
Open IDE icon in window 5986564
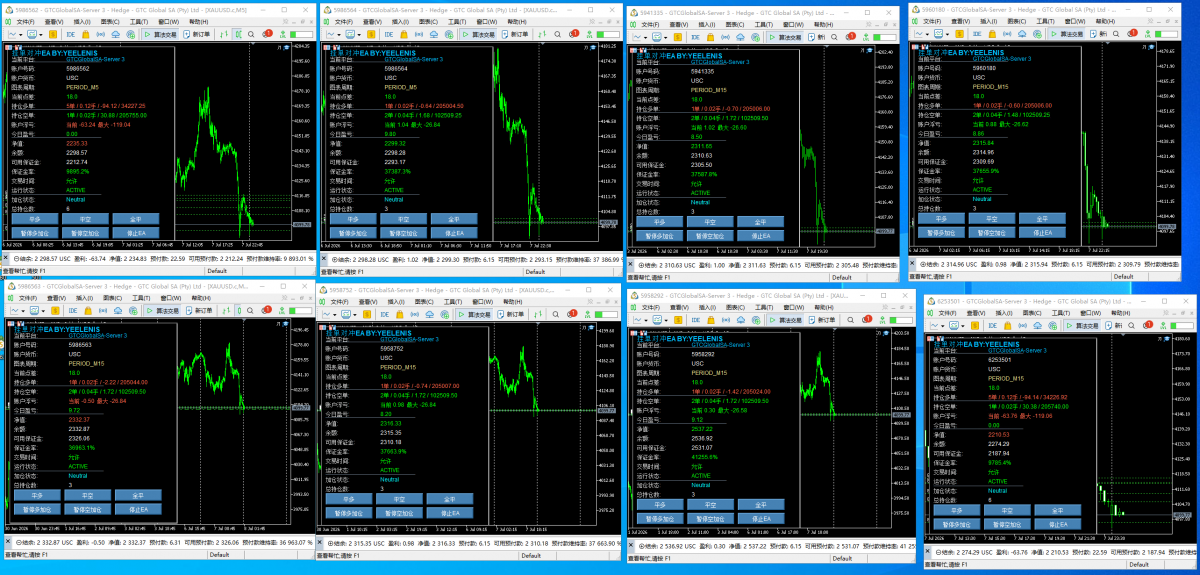[x=389, y=34]
